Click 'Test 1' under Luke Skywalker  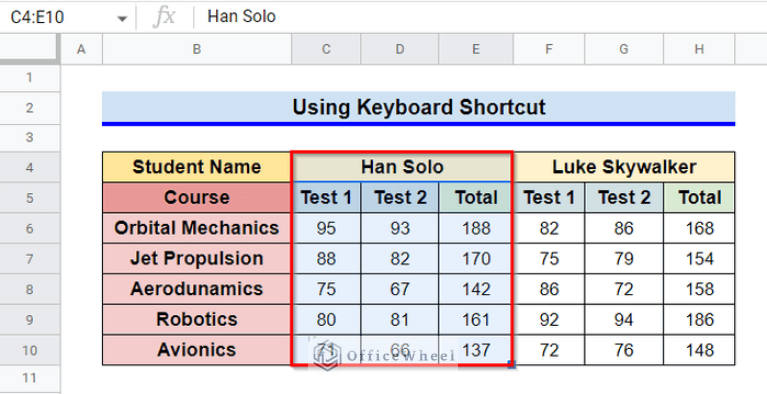[549, 197]
